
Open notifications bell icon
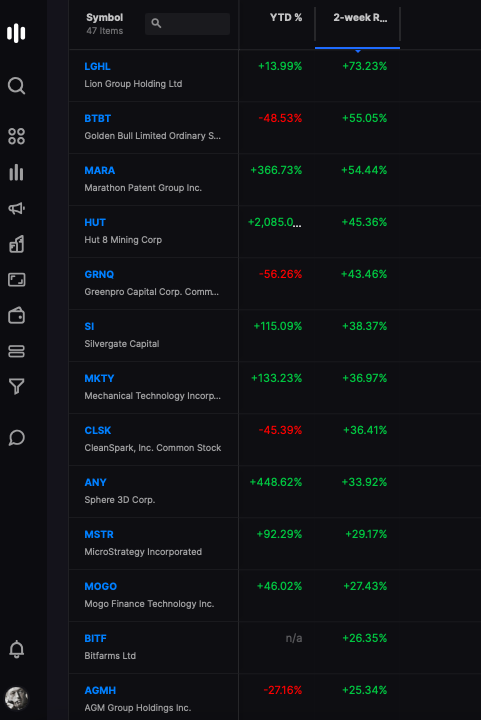point(17,649)
